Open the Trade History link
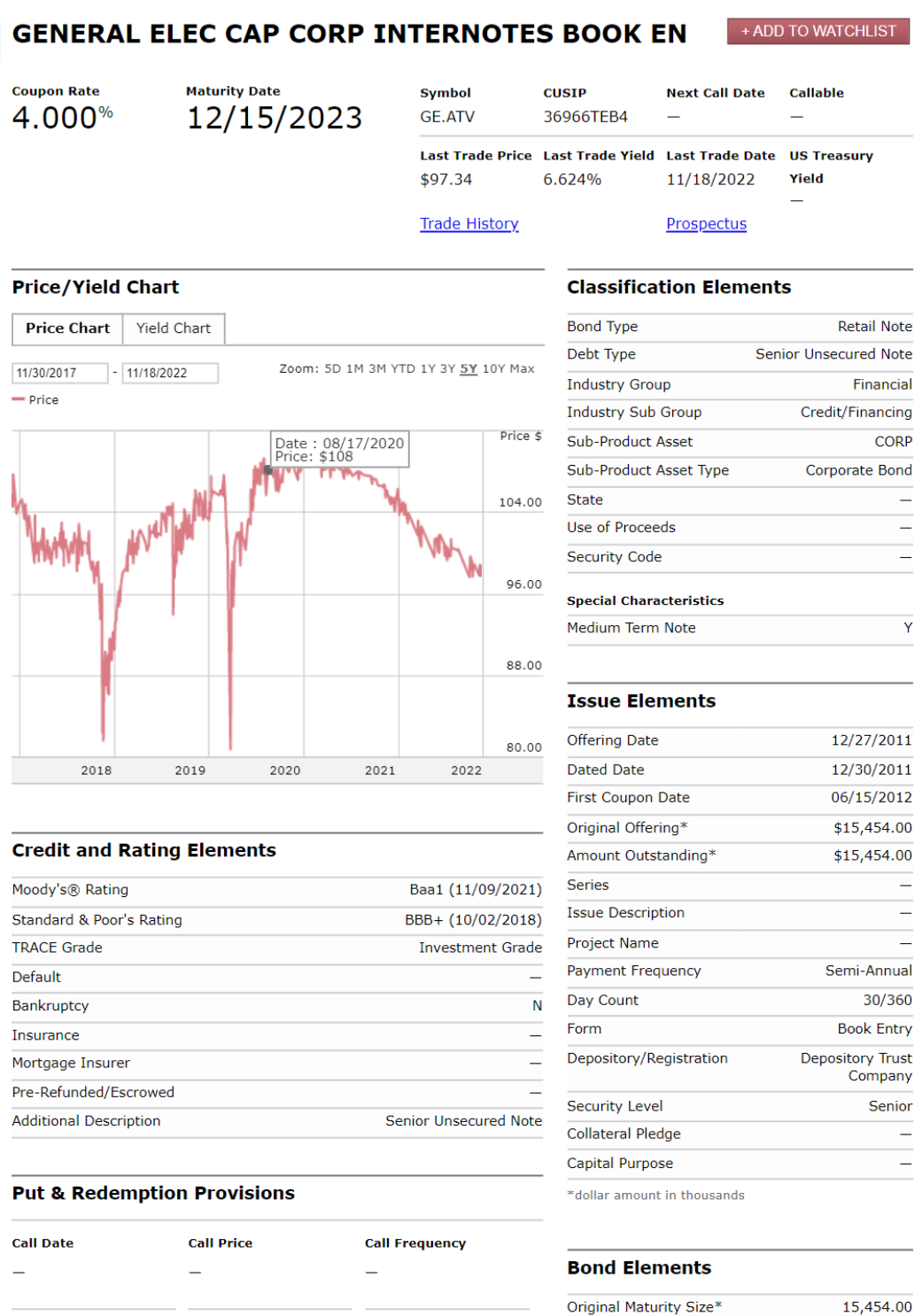The height and width of the screenshot is (1316, 922). click(469, 224)
